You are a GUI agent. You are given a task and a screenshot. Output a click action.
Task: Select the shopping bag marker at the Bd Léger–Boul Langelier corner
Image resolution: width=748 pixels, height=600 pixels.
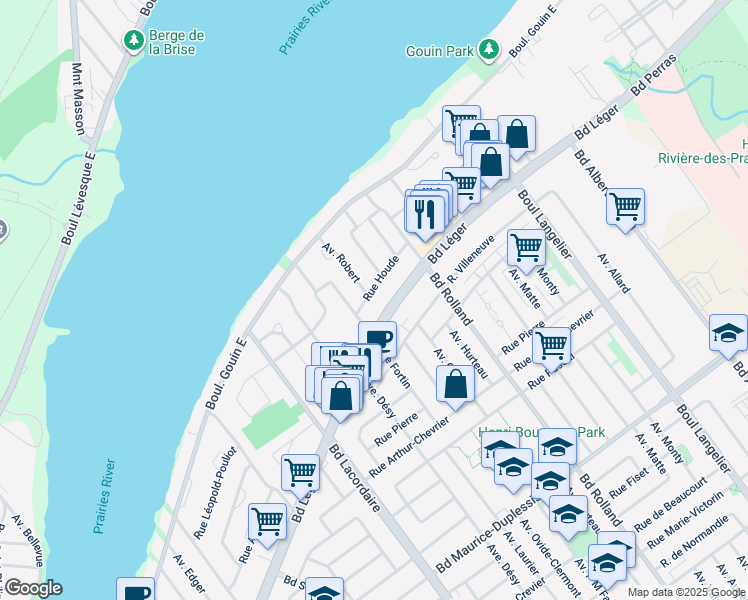(517, 134)
